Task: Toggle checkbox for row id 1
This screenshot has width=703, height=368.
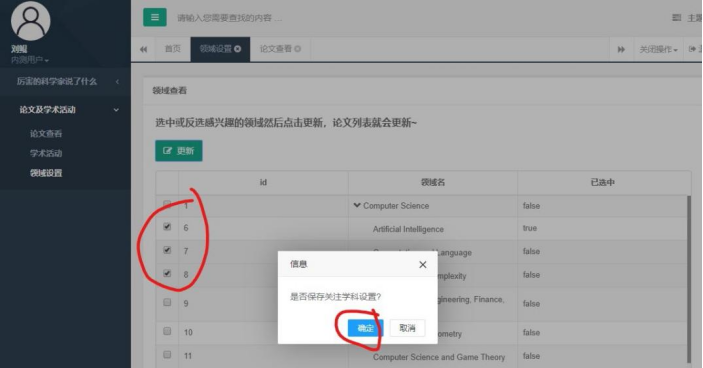Action: coord(167,204)
